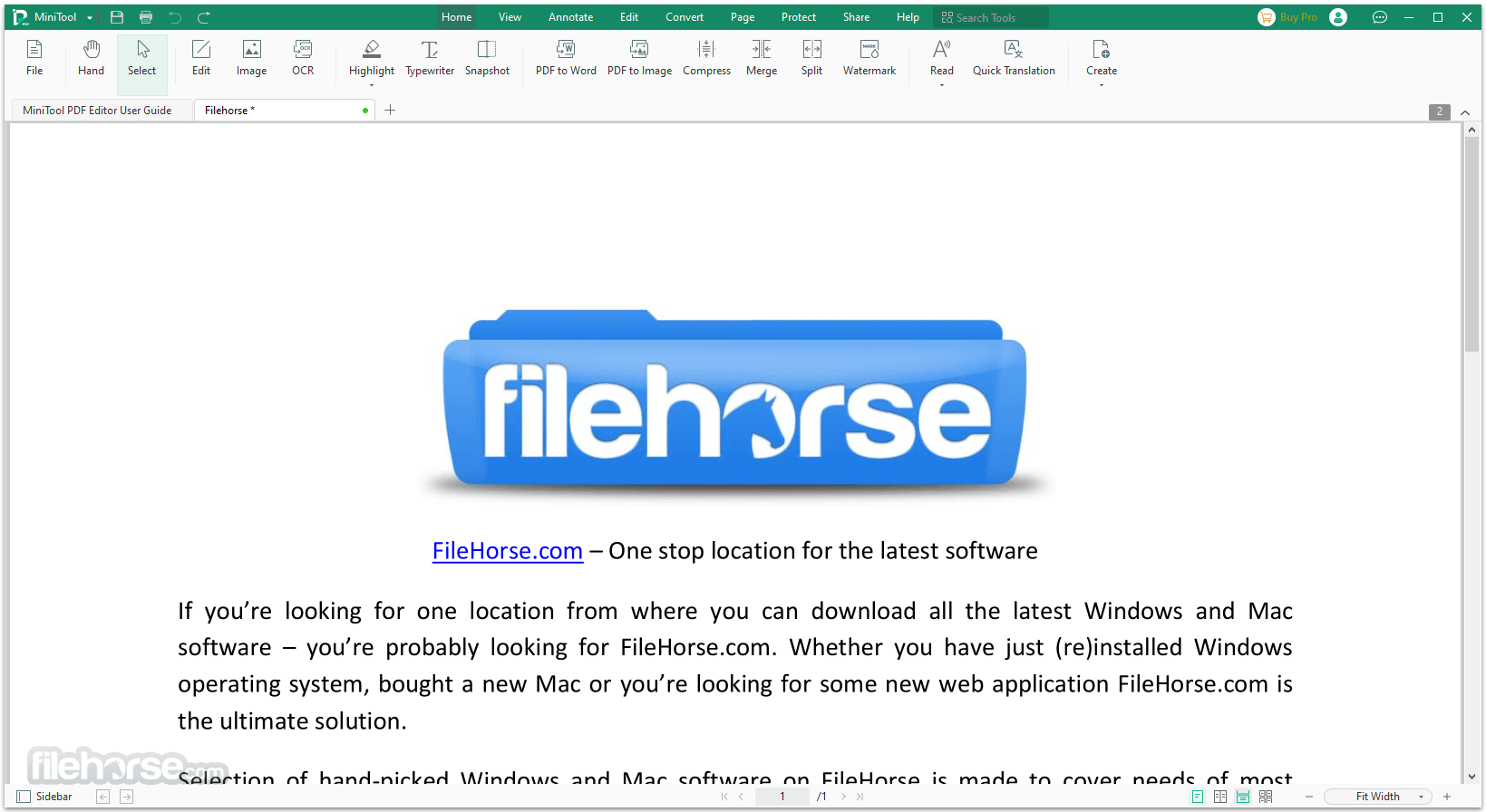Click the Edit tool icon in ribbon
1486x812 pixels.
coord(201,59)
